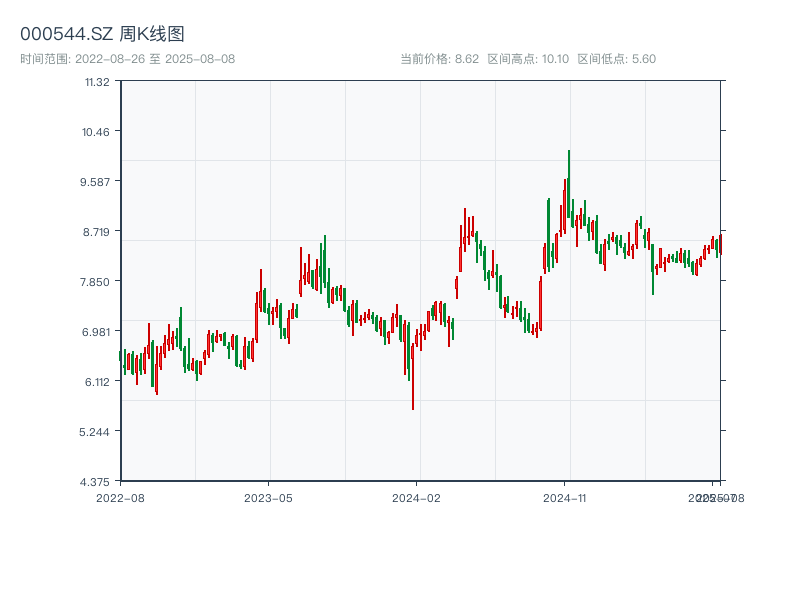Select the last candle at the chart's right edge
The width and height of the screenshot is (800, 600).
(718, 246)
